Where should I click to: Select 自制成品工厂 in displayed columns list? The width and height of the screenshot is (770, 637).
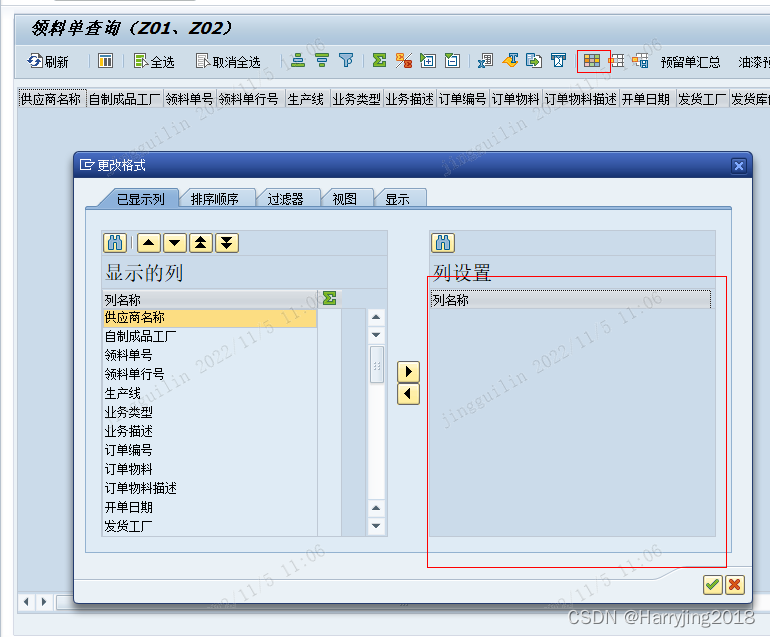pyautogui.click(x=210, y=336)
